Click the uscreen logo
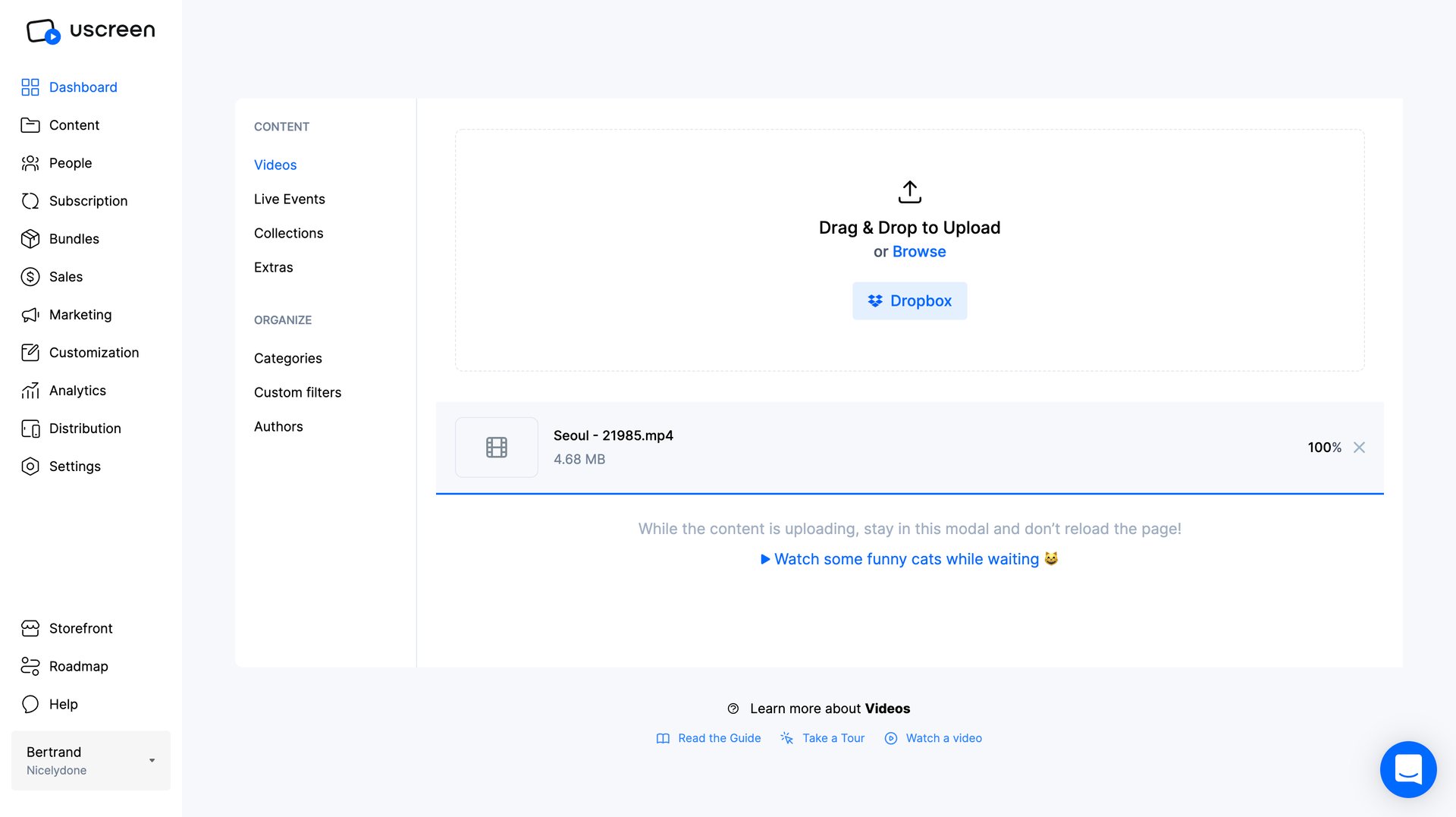The width and height of the screenshot is (1456, 817). pos(90,30)
